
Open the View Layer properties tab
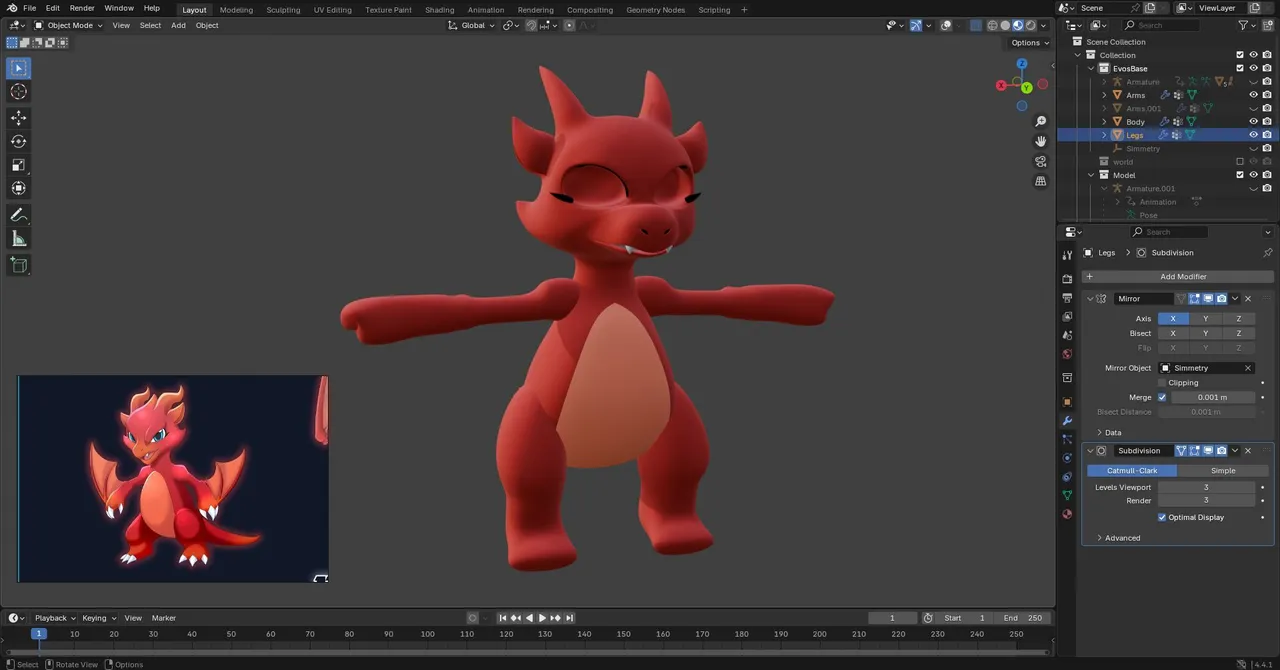point(1067,316)
